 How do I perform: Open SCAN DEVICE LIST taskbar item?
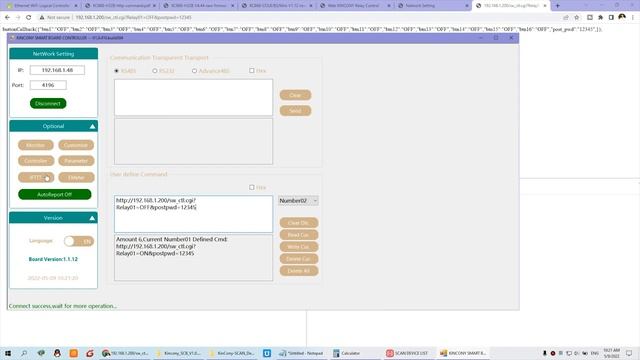click(407, 353)
